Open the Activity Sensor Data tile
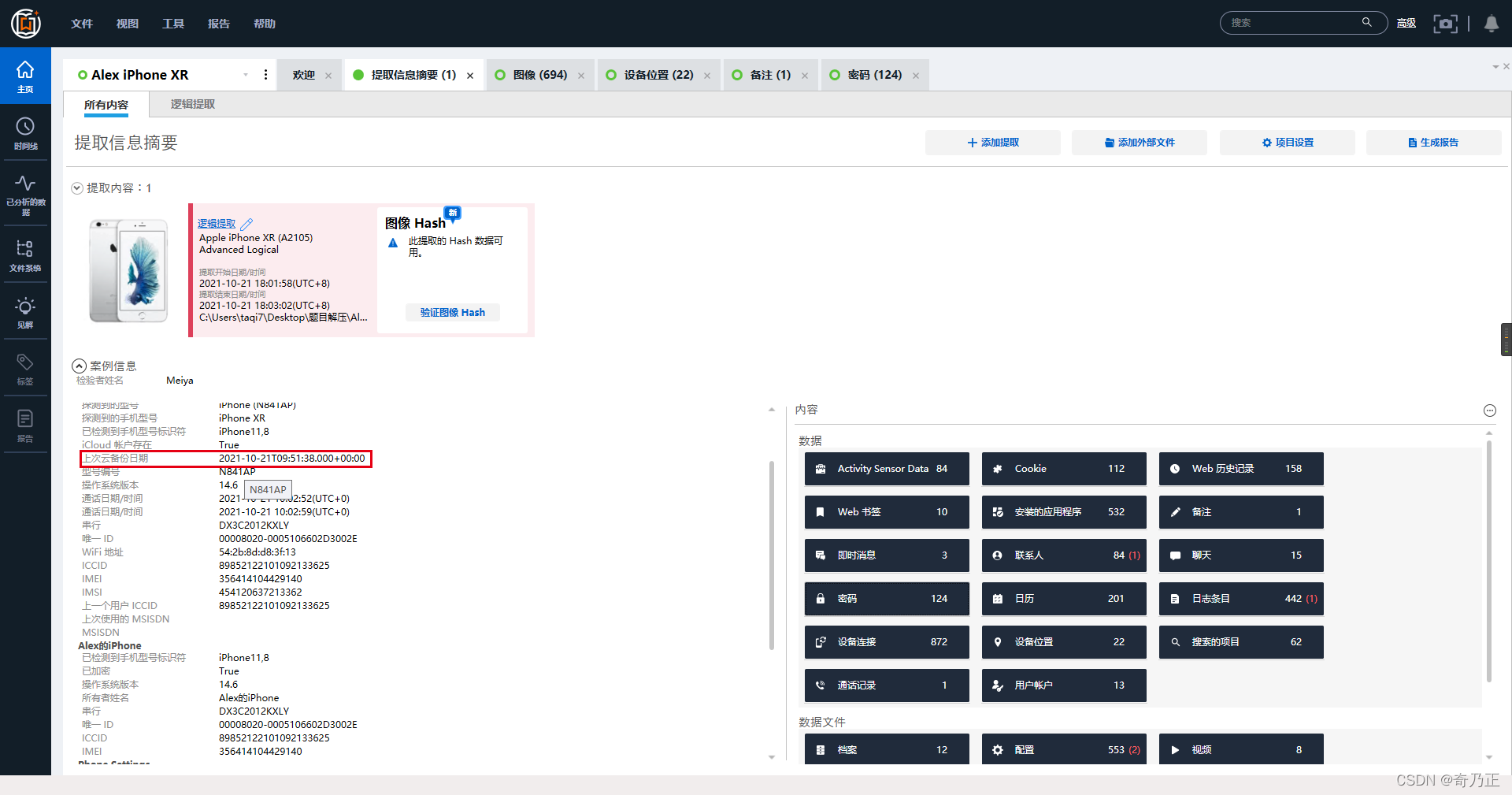The width and height of the screenshot is (1512, 795). [887, 469]
